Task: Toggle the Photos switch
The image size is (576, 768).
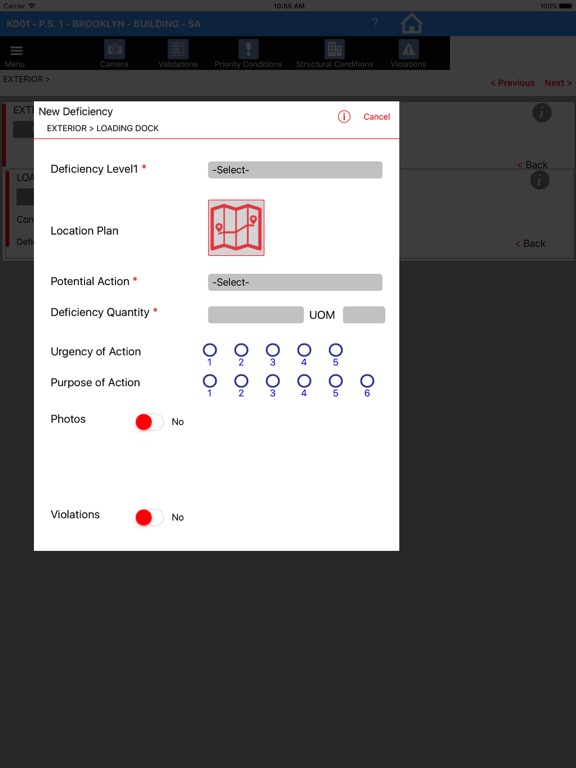Action: coord(149,422)
